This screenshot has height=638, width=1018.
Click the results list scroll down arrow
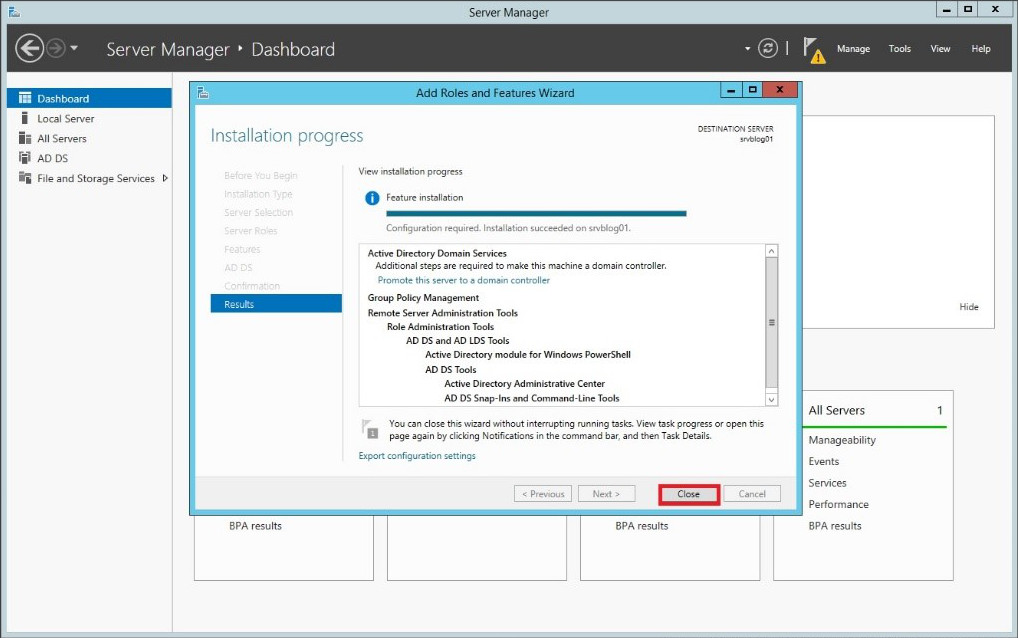[771, 400]
